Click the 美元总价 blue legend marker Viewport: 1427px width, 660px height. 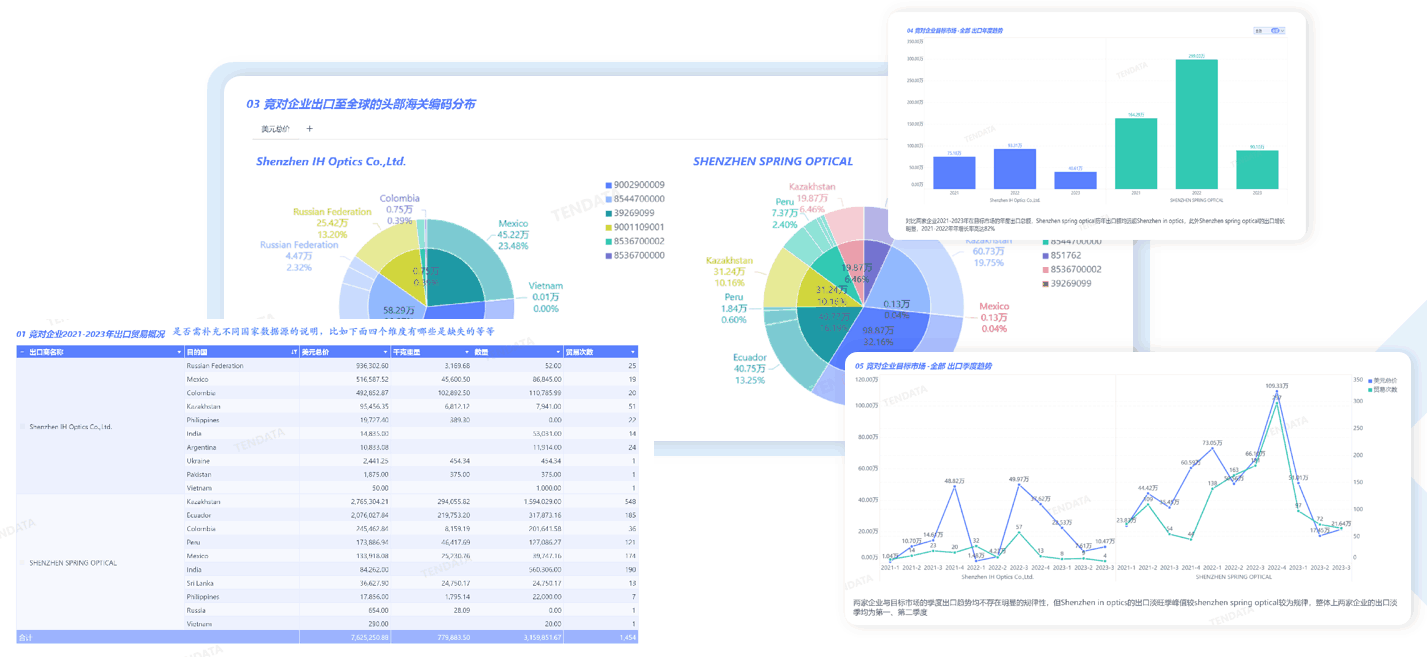(x=1370, y=381)
